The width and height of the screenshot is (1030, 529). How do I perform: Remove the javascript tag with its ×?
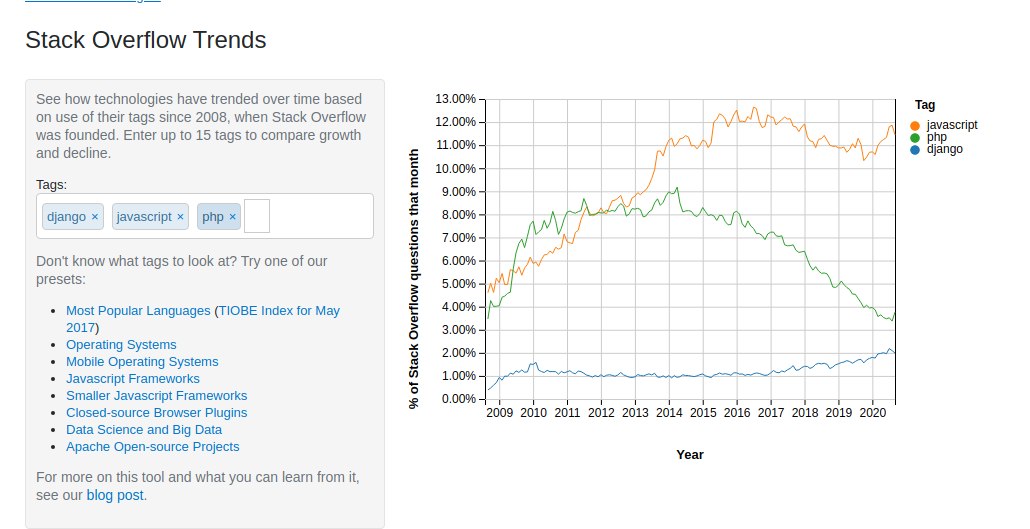(x=180, y=217)
